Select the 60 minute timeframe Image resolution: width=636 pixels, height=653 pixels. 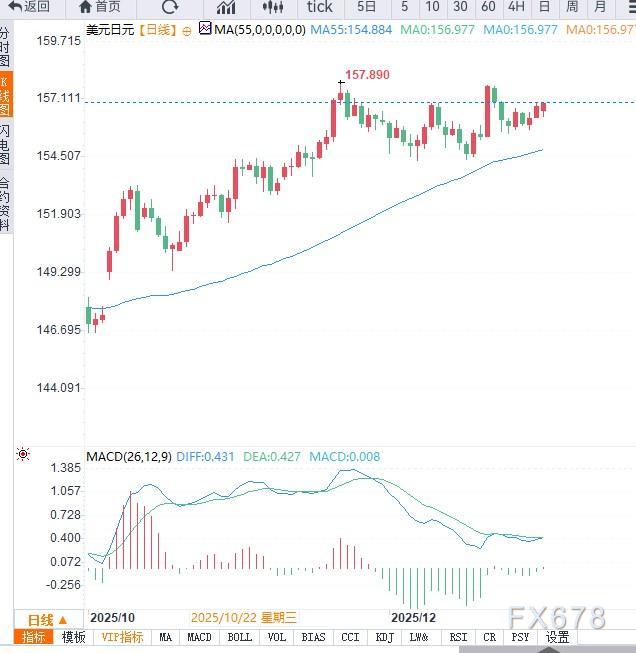[x=488, y=7]
